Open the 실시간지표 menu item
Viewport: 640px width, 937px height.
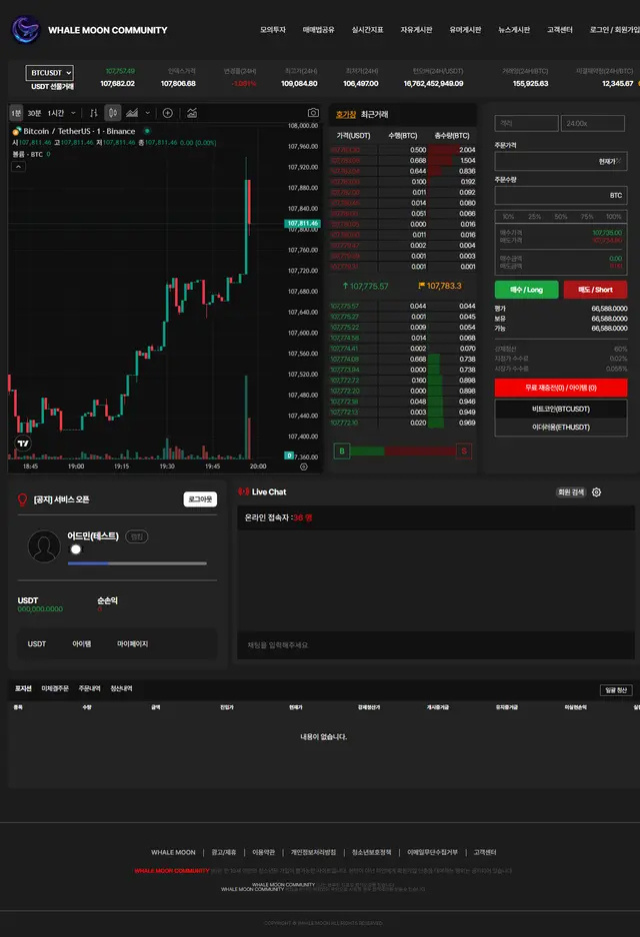tap(368, 29)
